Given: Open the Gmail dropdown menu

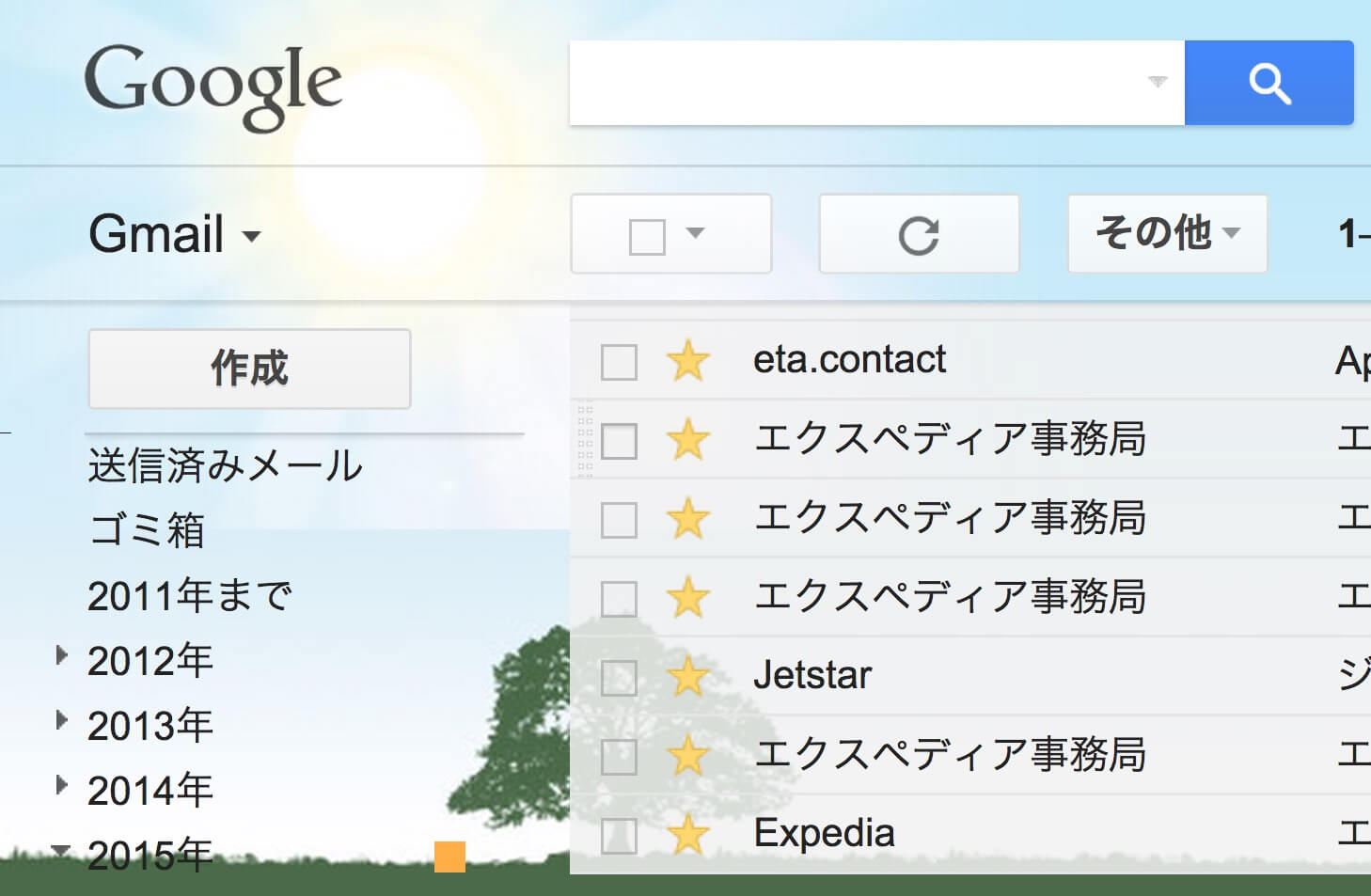Looking at the screenshot, I should 175,234.
